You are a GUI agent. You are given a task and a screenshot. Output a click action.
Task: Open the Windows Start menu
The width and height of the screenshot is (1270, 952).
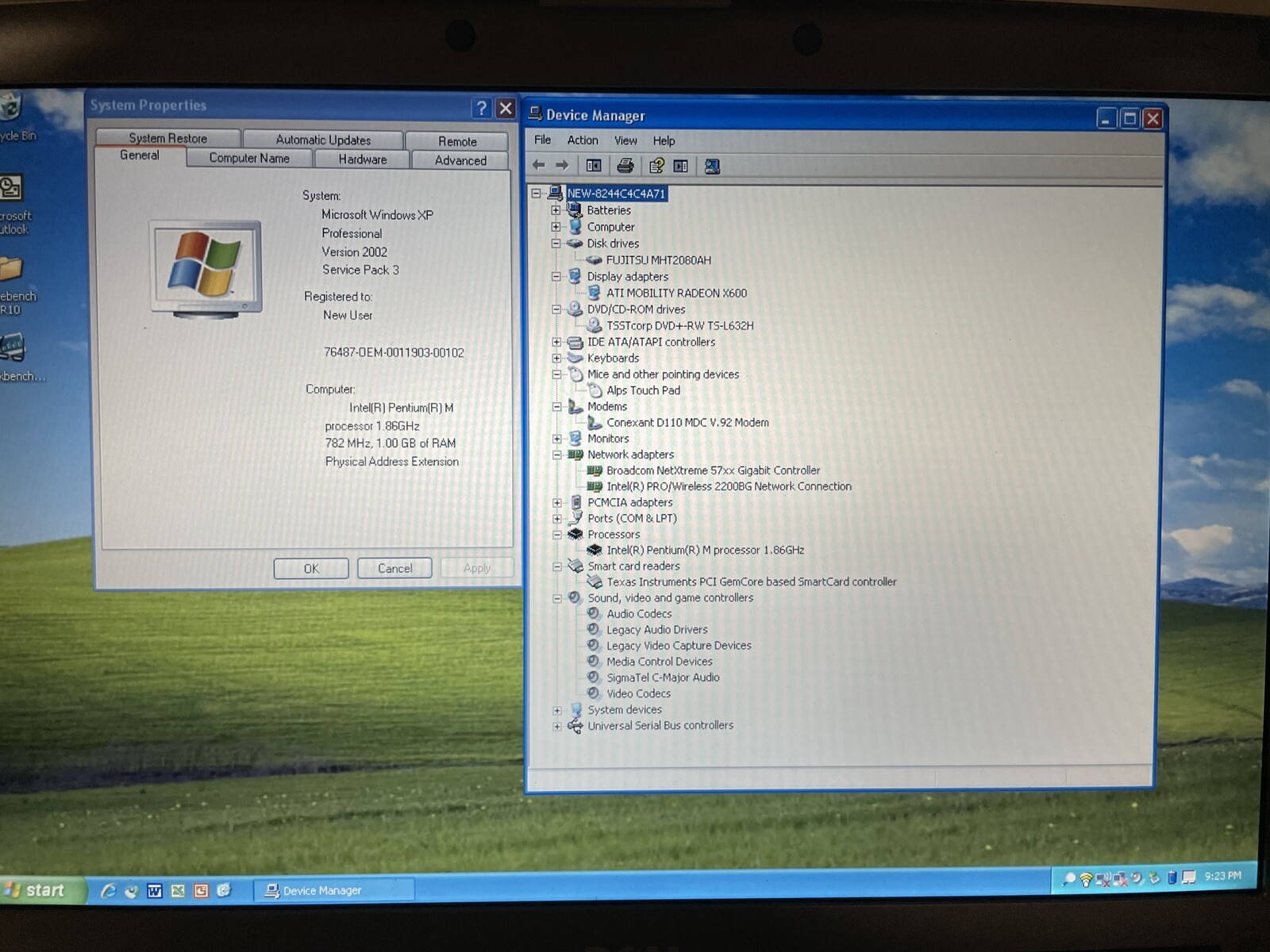[44, 890]
